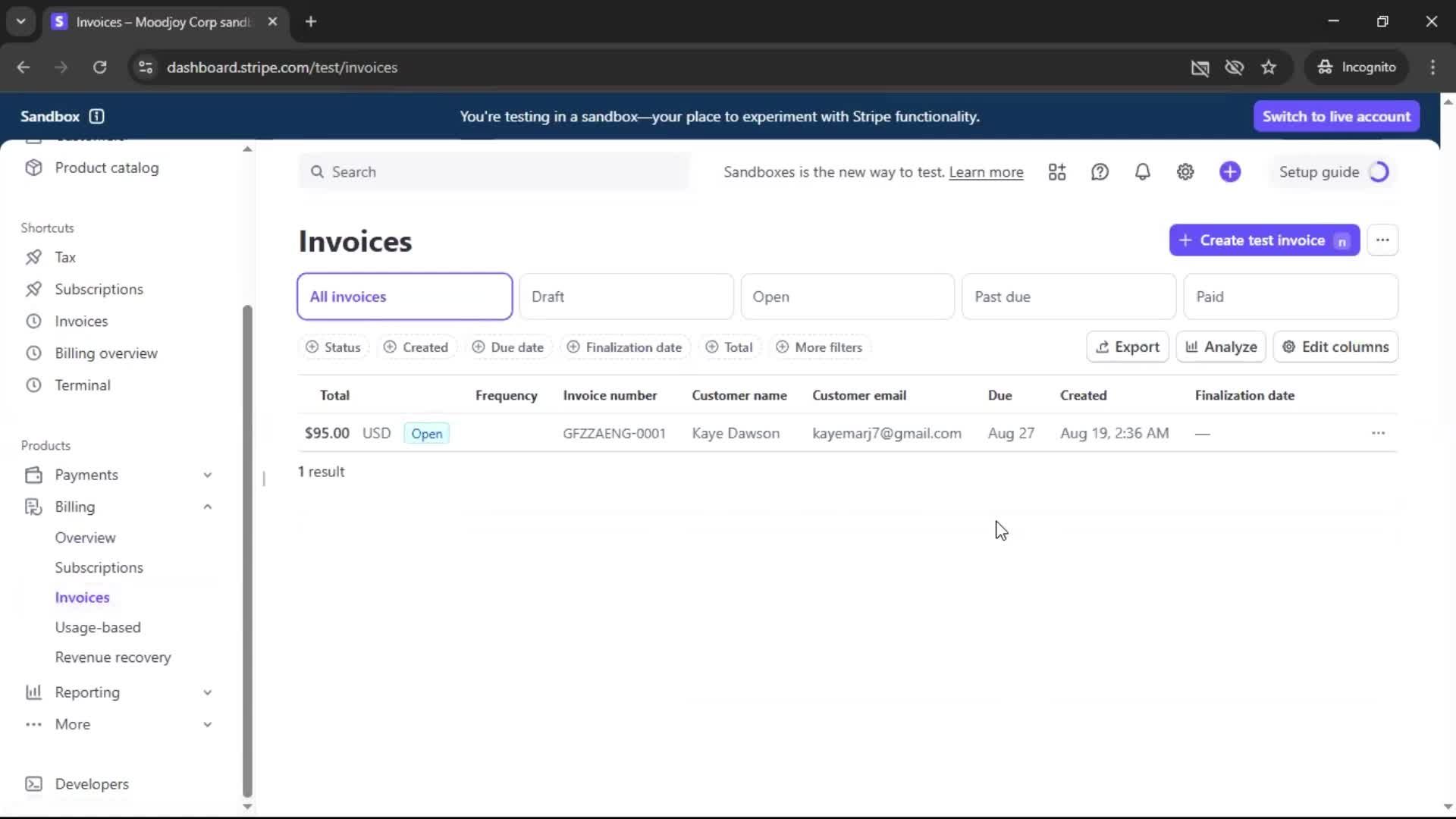Collapse the Billing section chevron
Screen dimensions: 1456x819
207,507
